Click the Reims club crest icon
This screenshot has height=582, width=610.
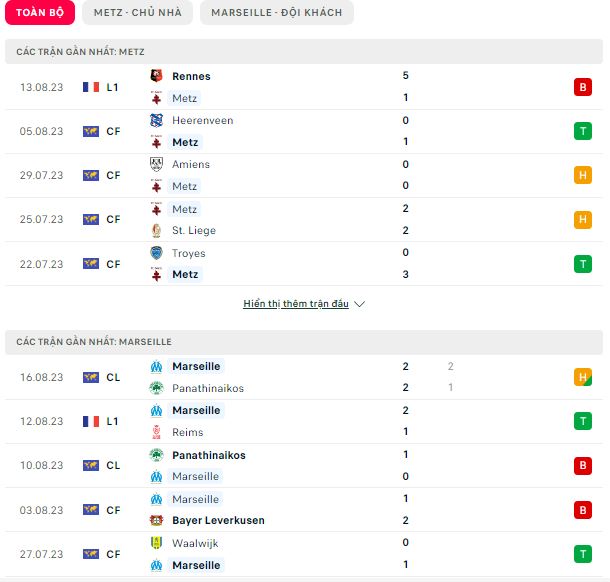tap(156, 432)
